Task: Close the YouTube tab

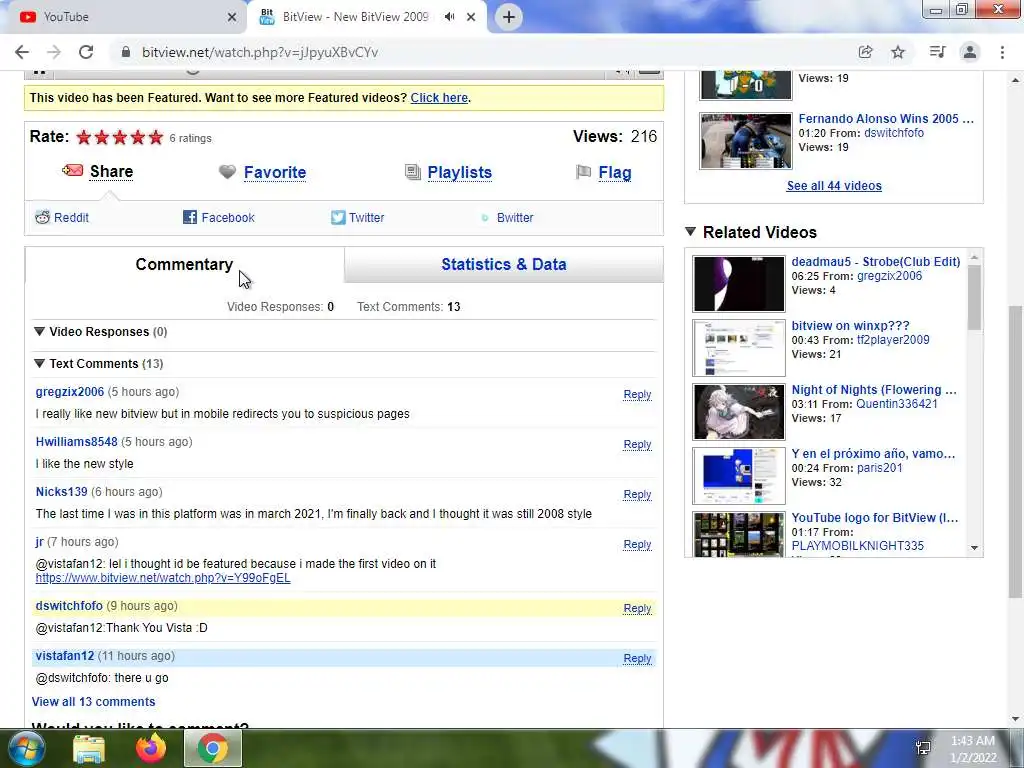Action: pyautogui.click(x=232, y=17)
